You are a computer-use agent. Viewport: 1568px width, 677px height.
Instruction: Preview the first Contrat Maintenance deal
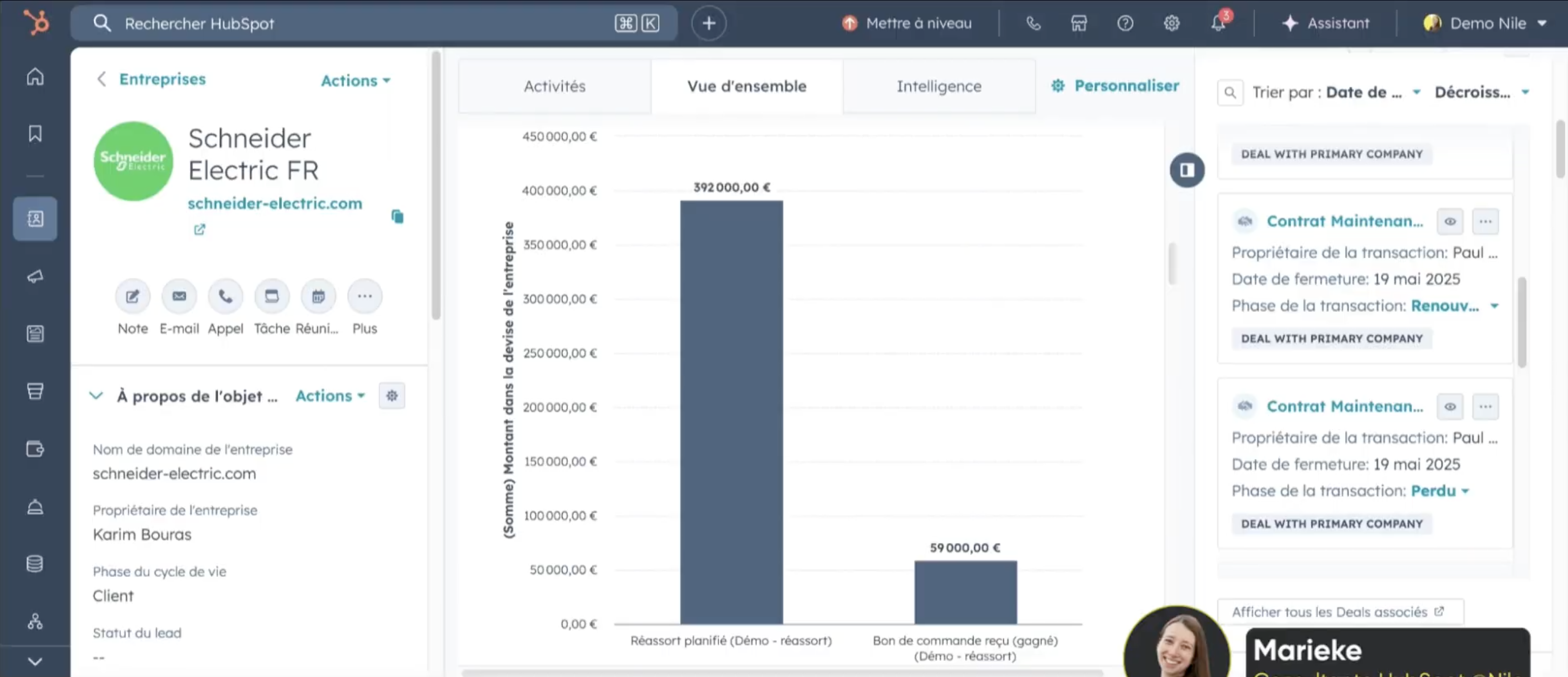(1450, 221)
